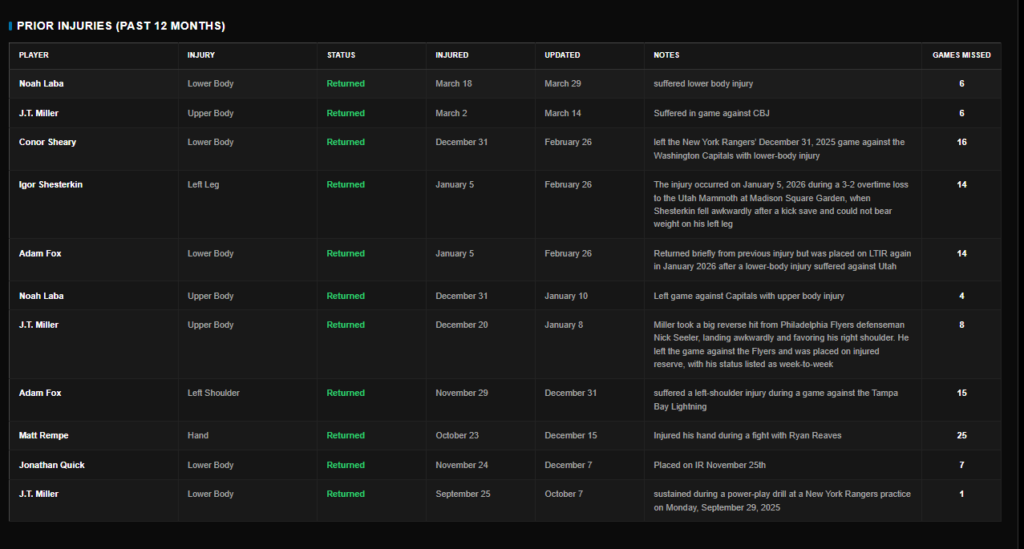1024x549 pixels.
Task: Click the note about fight with Ryan Reaves
Action: pyautogui.click(x=748, y=435)
